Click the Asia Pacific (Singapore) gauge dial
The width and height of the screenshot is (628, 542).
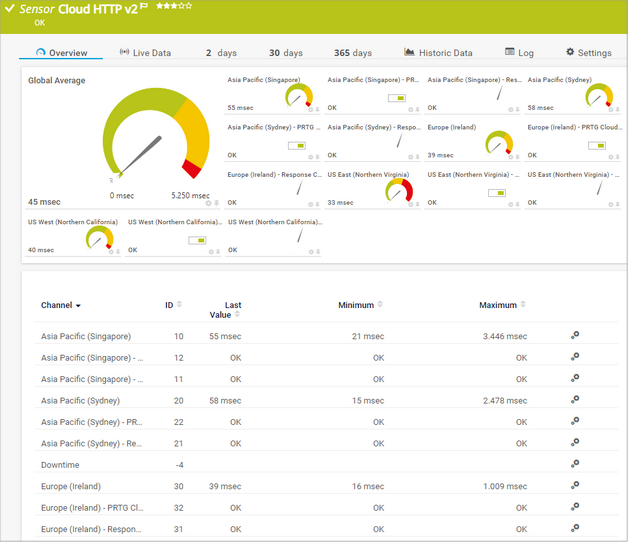coord(297,97)
